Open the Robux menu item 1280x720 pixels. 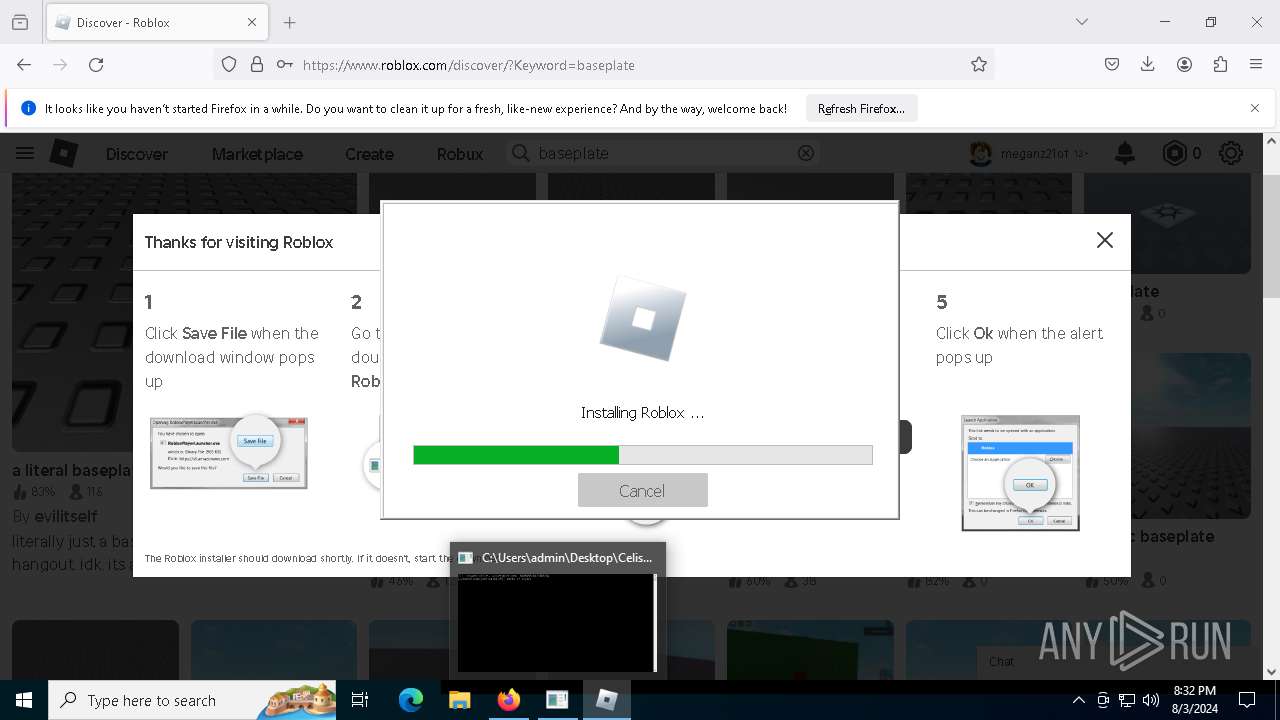(460, 154)
